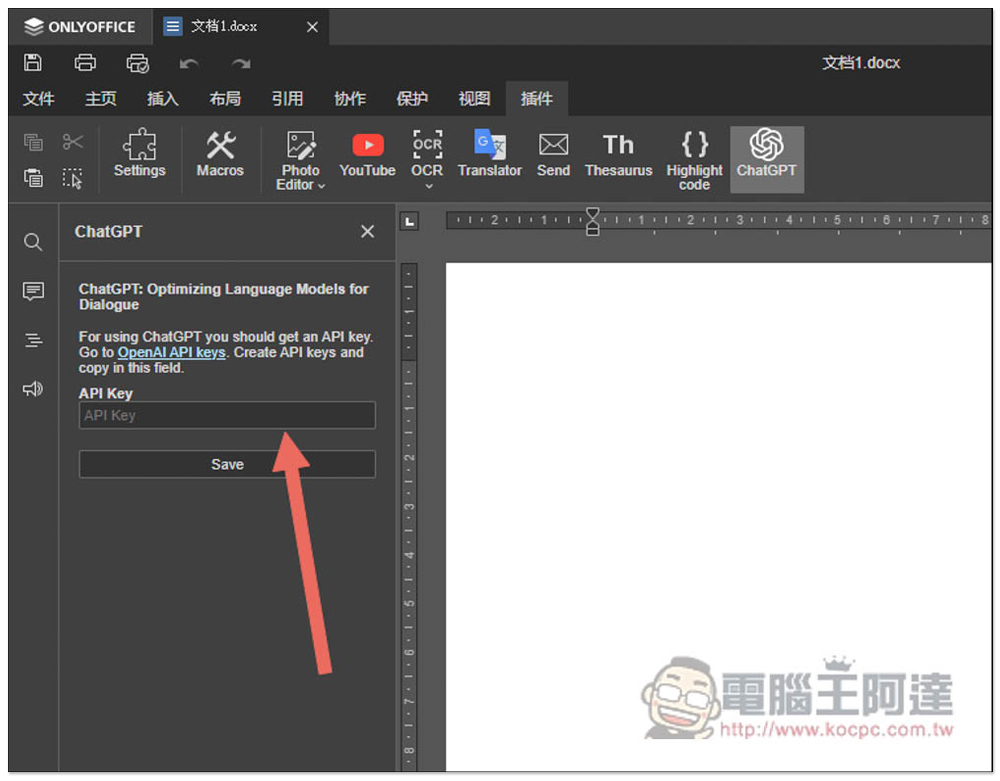Open the OpenAI API keys link
The height and width of the screenshot is (781, 1000).
coord(172,353)
